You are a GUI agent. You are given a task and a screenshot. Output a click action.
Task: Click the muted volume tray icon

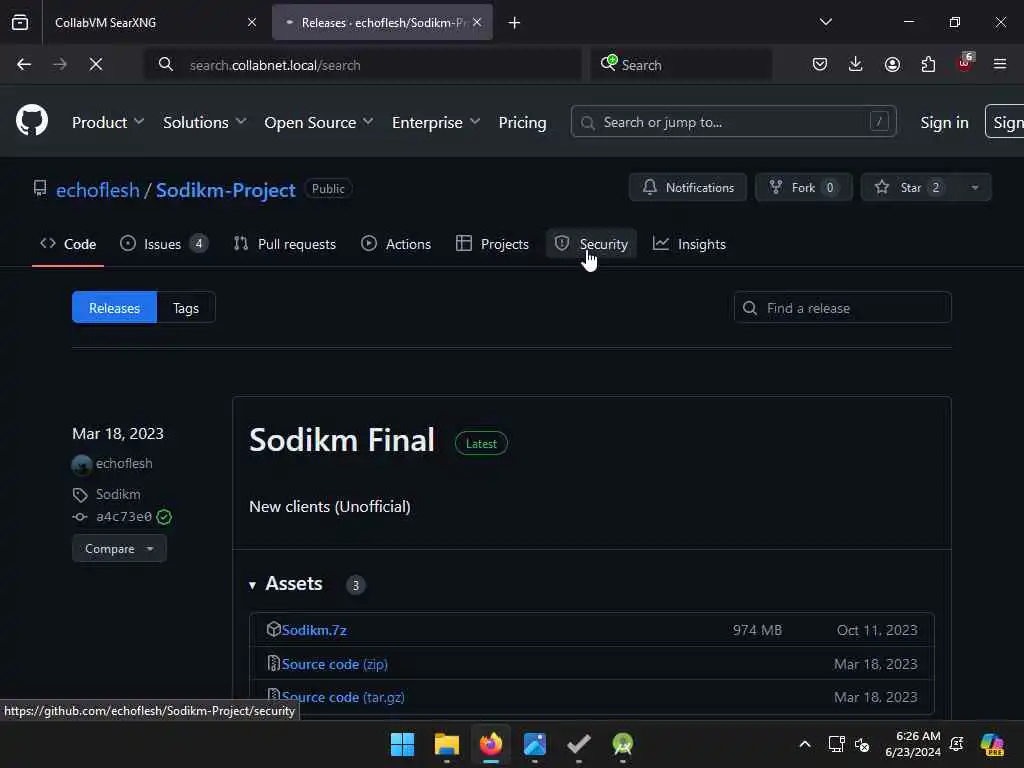(x=862, y=744)
